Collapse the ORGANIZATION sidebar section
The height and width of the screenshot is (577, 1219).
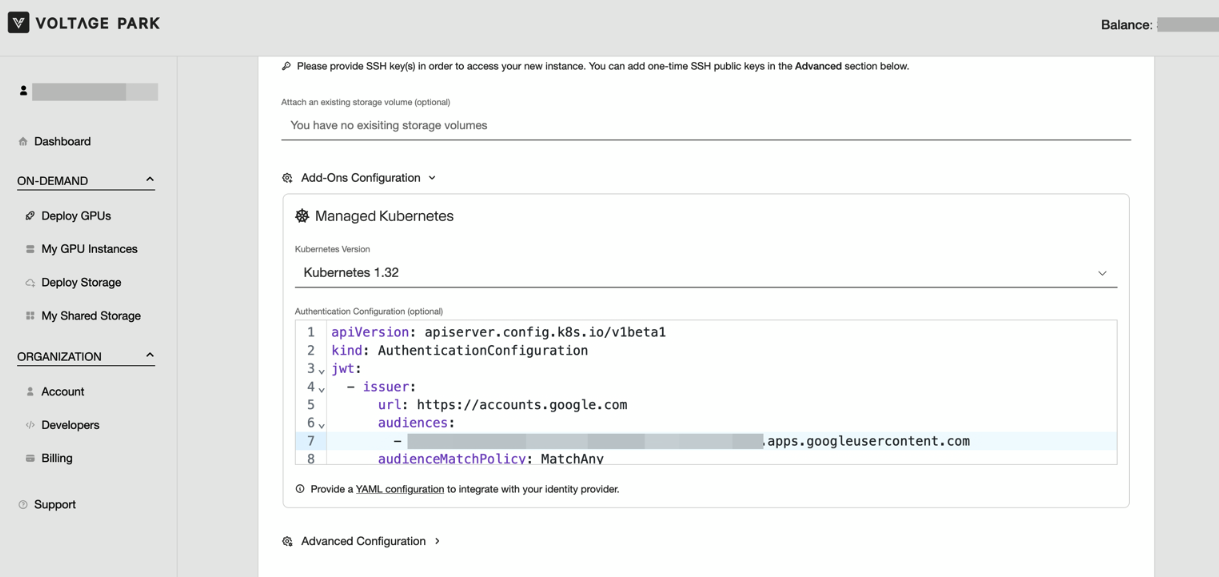point(150,356)
